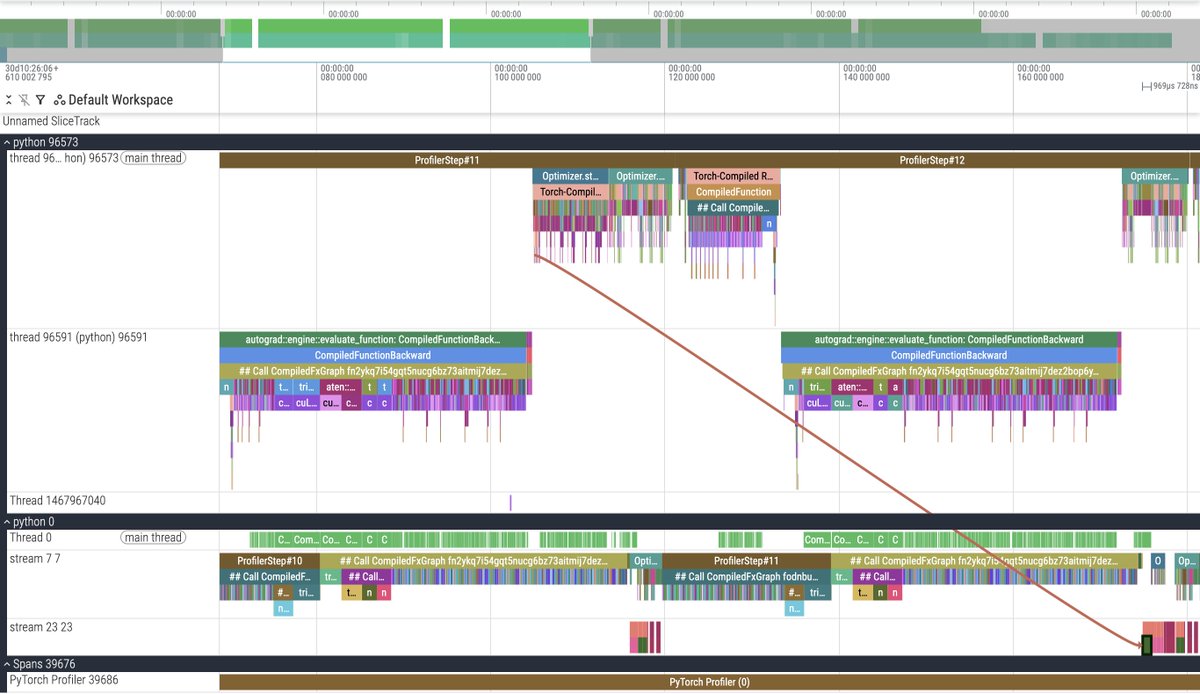Screen dimensions: 1200x694
Task: Select the Optimizer.st... slice in ProfilerStep#11
Action: pos(569,176)
